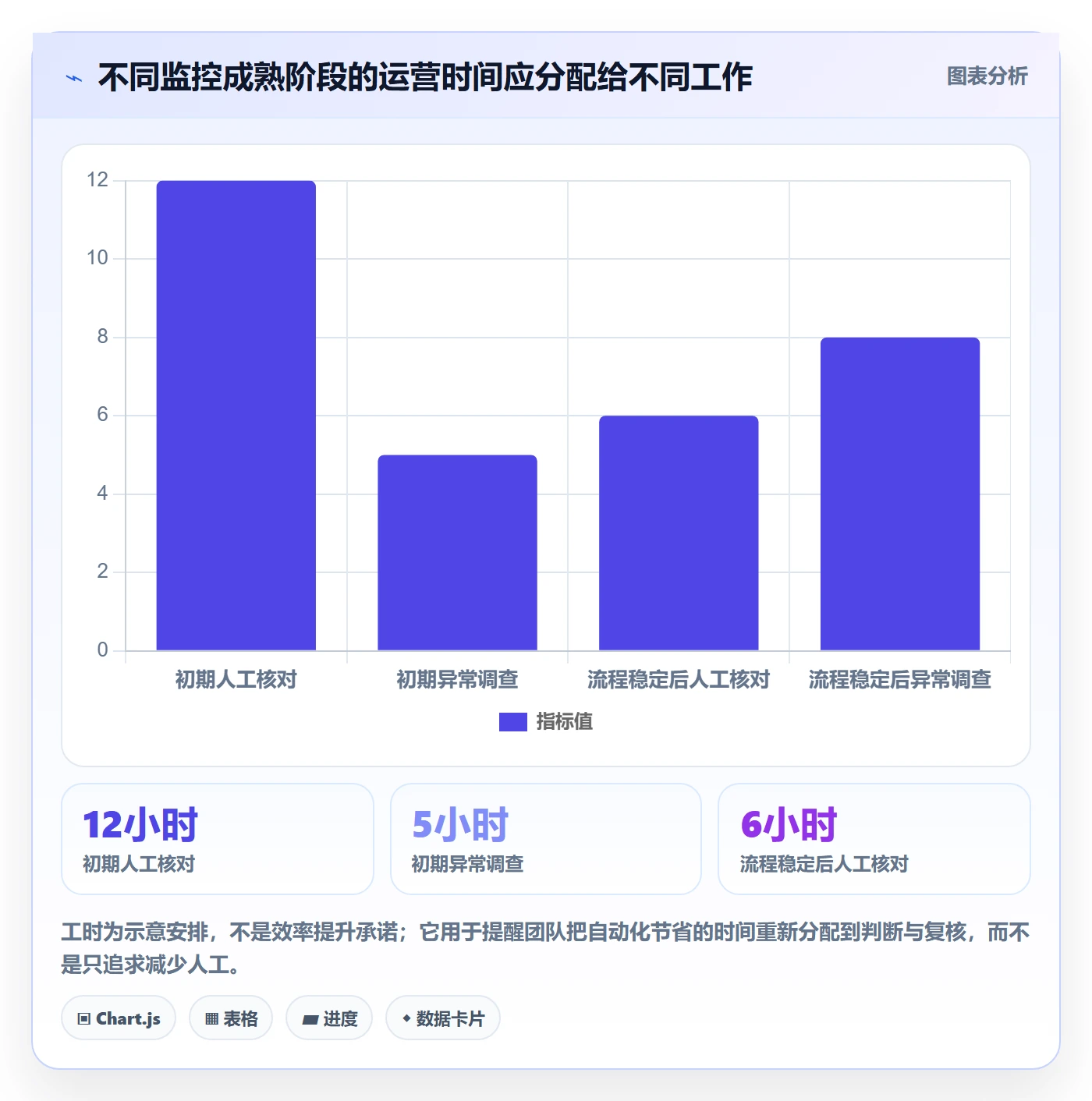
Task: Click the 6小时 stat card value
Action: tap(789, 825)
